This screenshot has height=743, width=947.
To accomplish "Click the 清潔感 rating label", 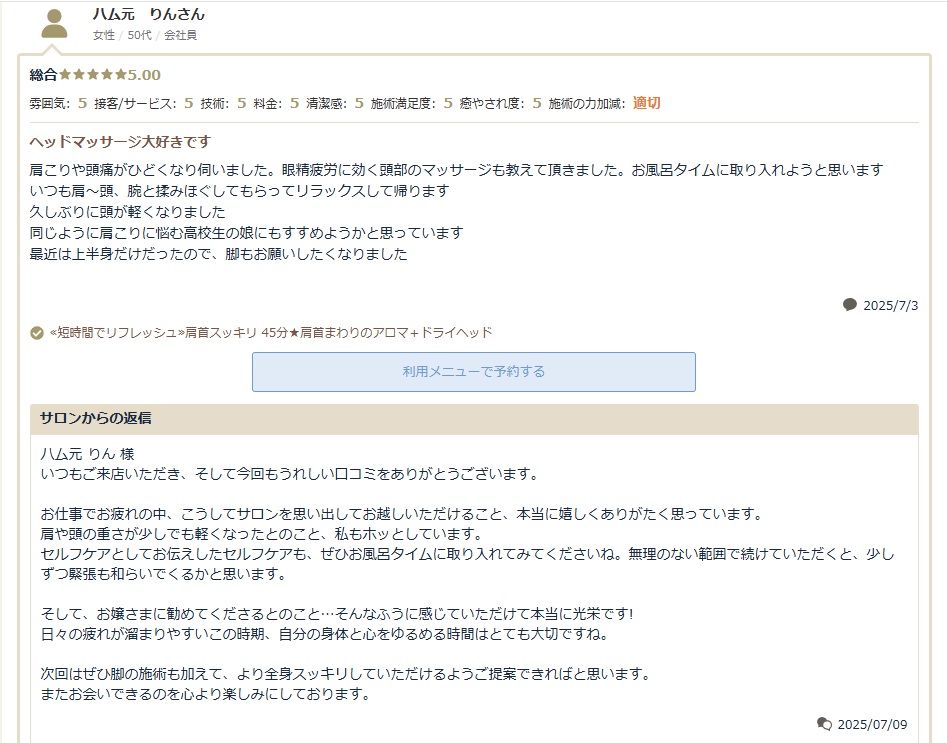I will point(326,103).
